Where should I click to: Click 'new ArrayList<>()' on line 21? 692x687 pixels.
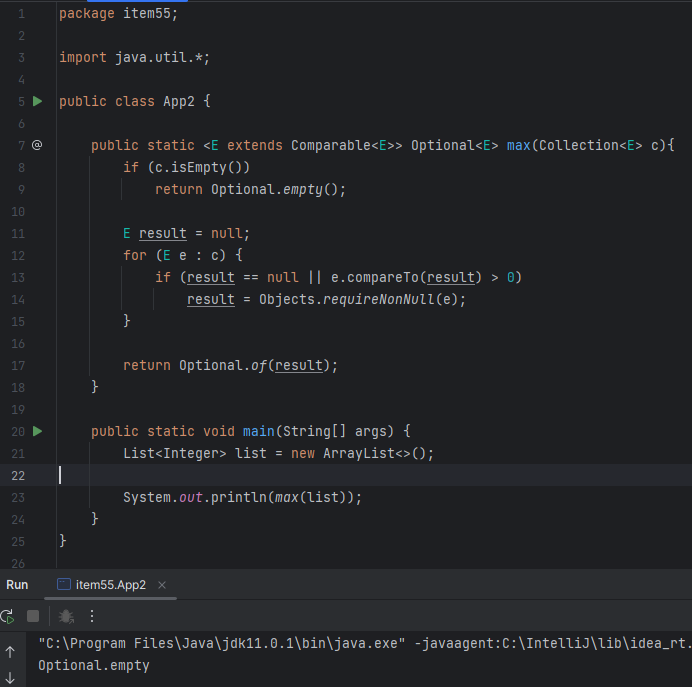coord(358,453)
